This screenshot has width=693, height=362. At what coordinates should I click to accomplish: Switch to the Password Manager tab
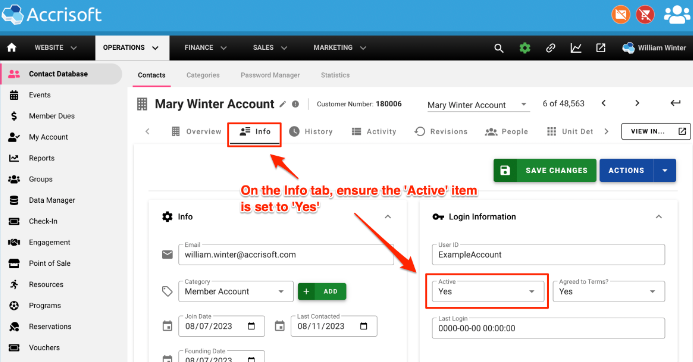point(270,75)
